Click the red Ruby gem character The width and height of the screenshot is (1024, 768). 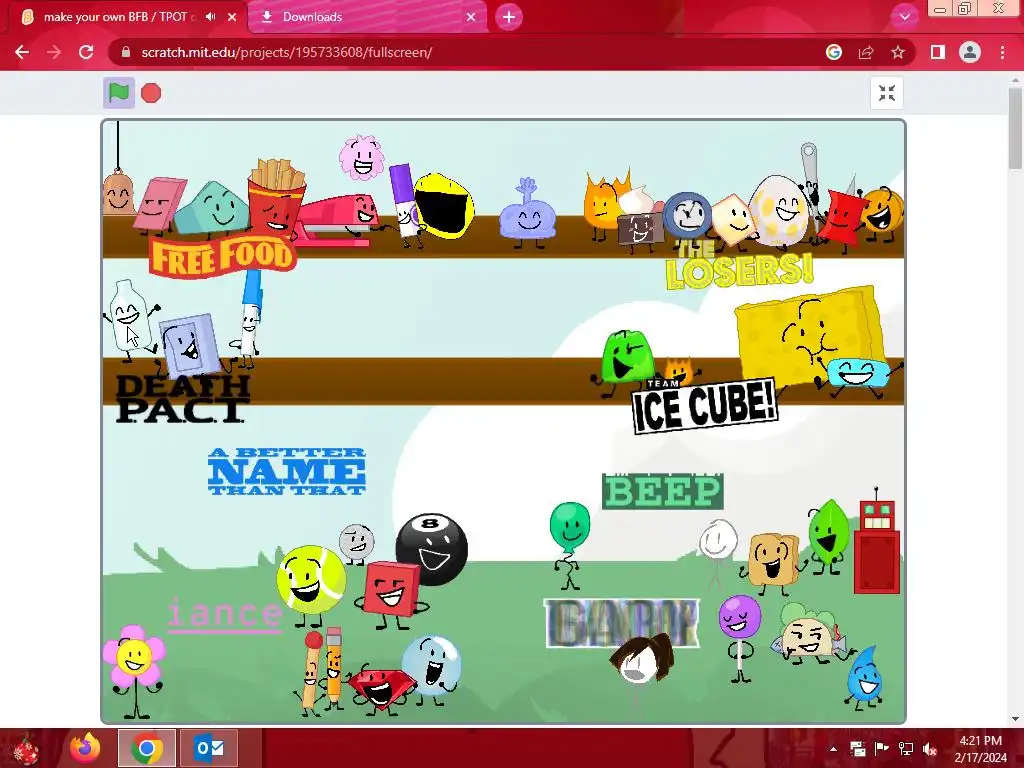pos(381,688)
